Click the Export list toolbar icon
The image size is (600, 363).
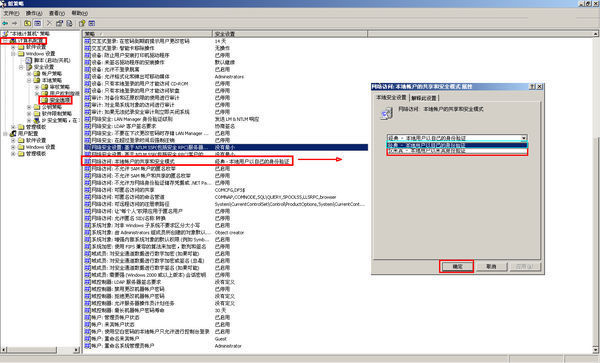point(69,23)
